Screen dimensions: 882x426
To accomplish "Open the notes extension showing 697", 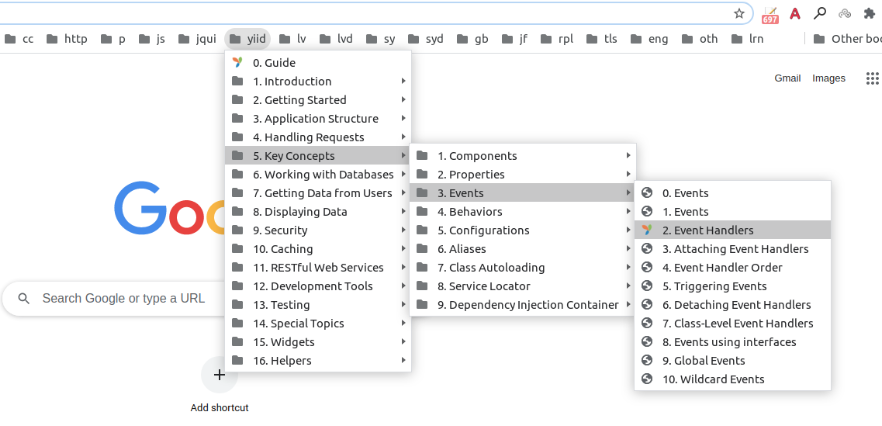I will [x=769, y=14].
